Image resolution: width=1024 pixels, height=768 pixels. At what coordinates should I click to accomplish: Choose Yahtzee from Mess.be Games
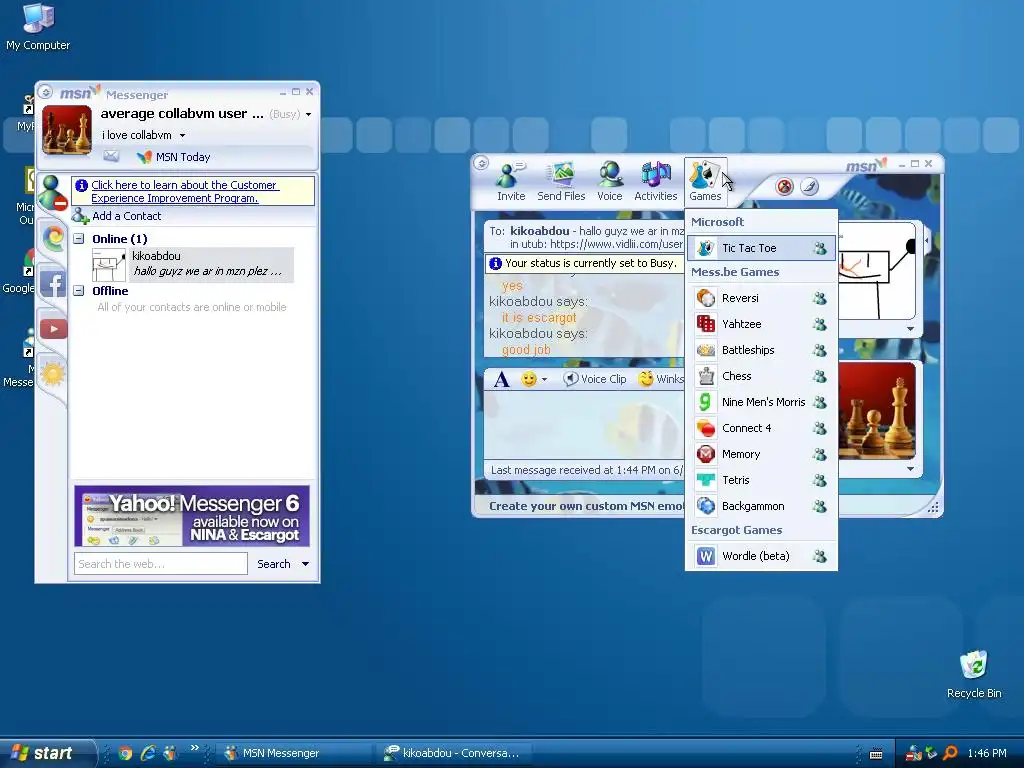(761, 324)
